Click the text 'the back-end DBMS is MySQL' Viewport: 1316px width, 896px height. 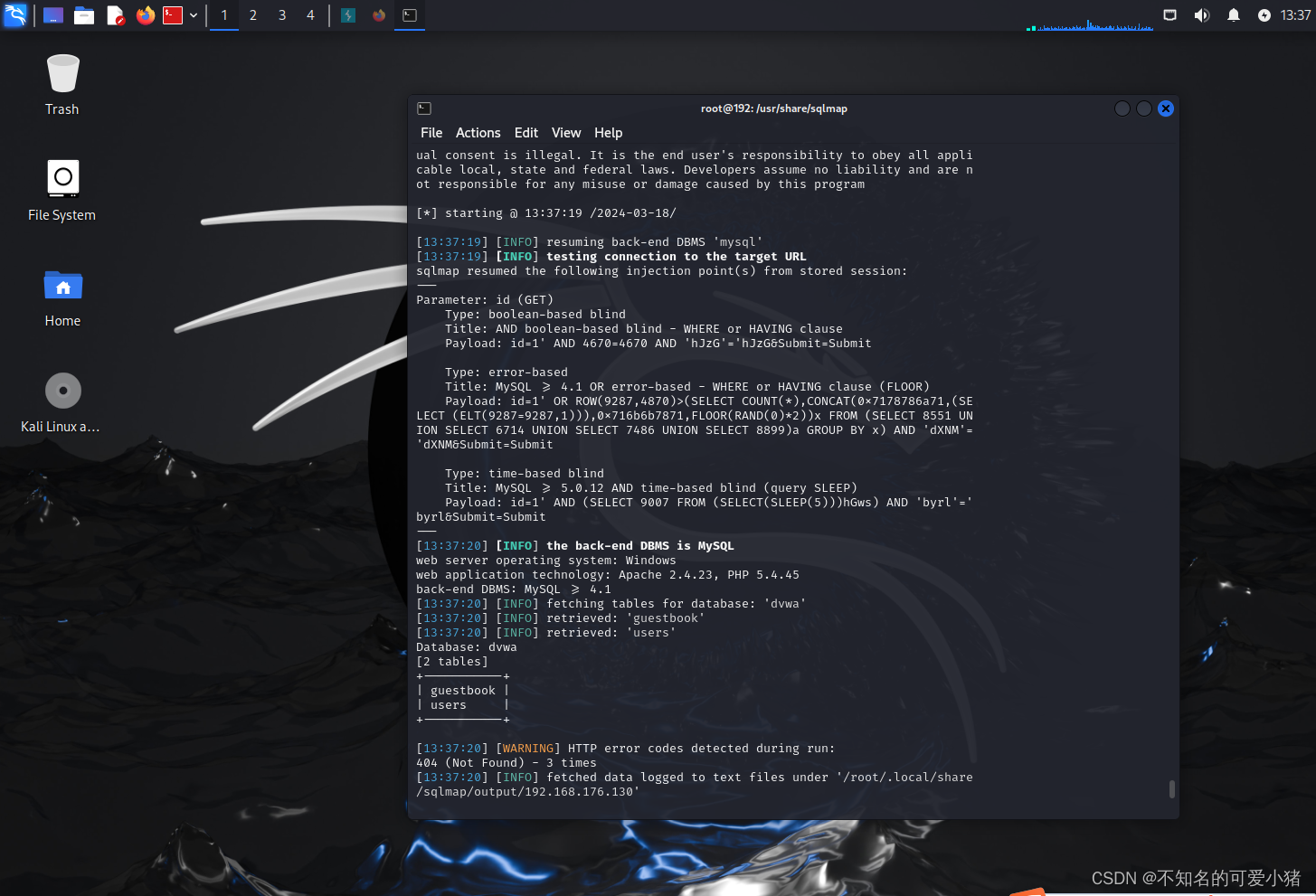point(640,546)
